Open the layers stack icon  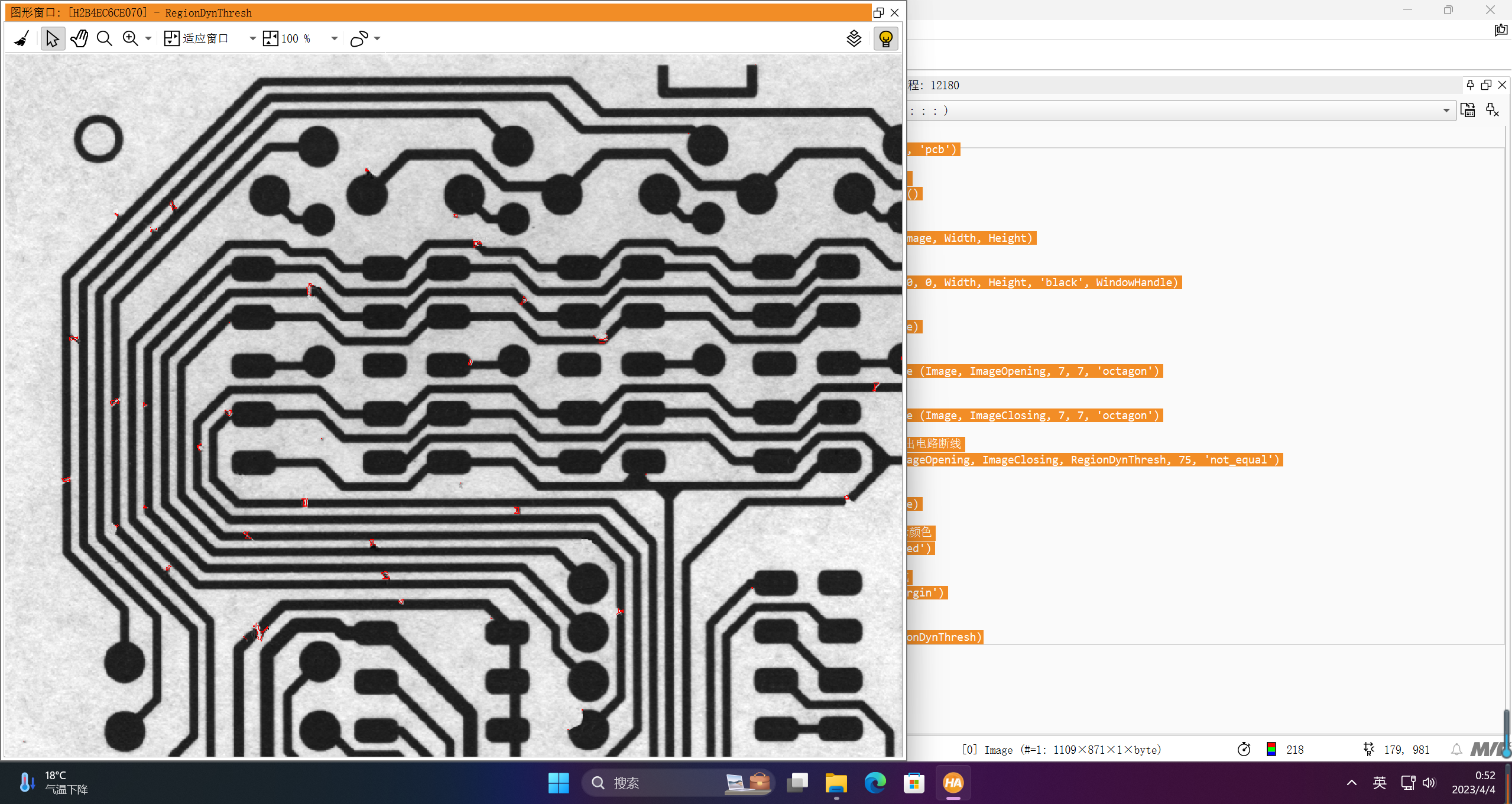pos(854,39)
